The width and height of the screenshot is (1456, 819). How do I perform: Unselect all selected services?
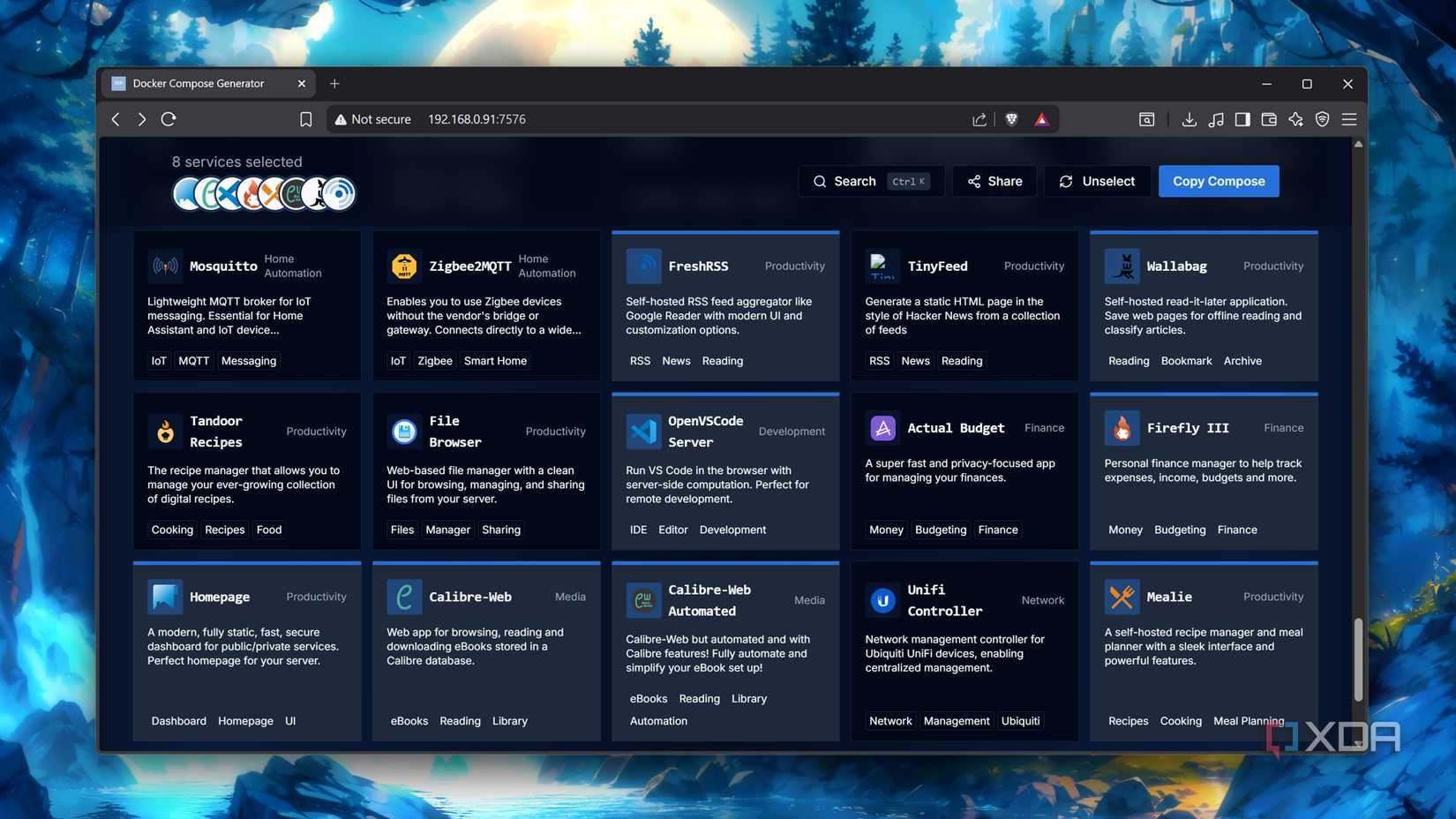click(1097, 181)
